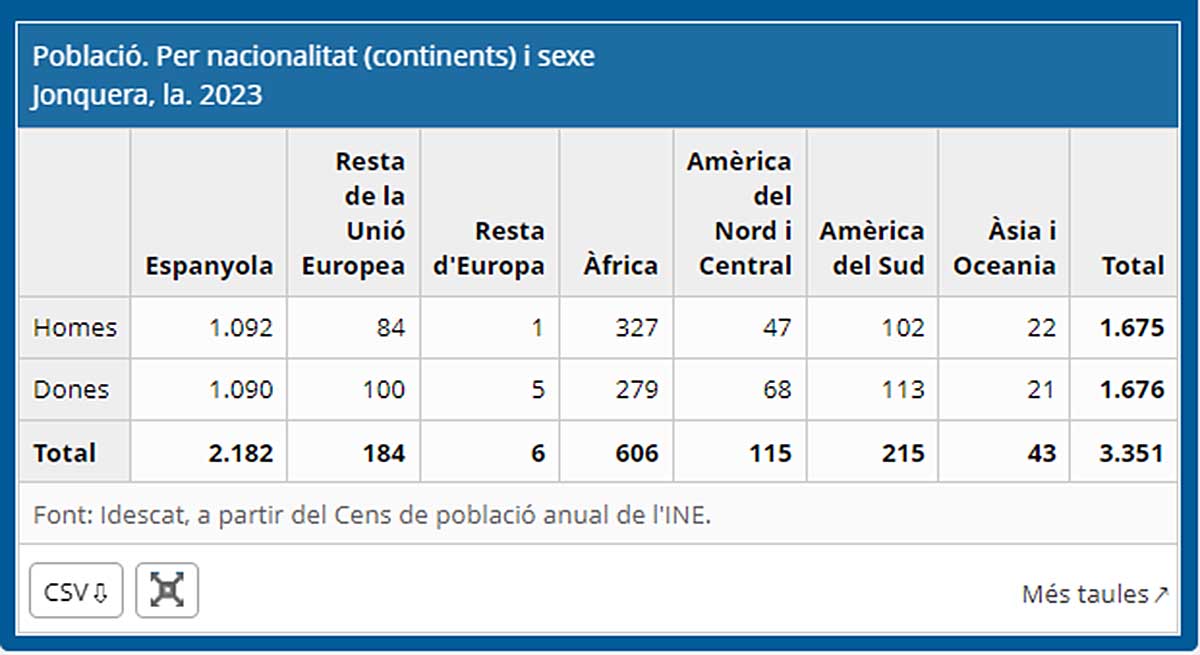Download the table with the CSV button
1200x655 pixels.
click(x=76, y=591)
